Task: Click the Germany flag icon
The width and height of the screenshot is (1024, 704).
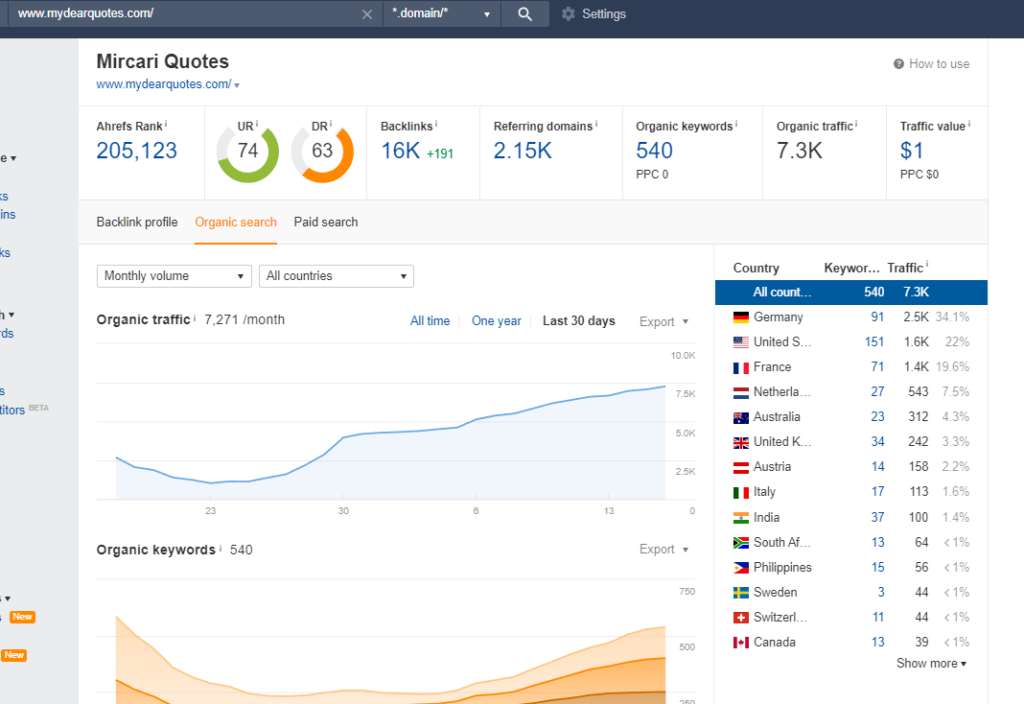Action: pos(741,317)
